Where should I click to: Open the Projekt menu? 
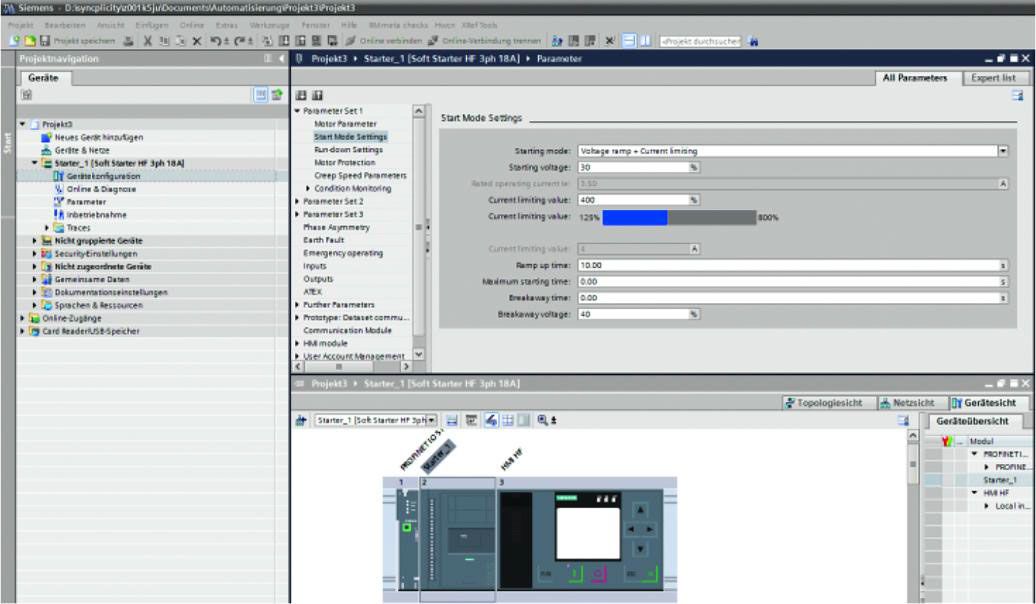point(20,25)
